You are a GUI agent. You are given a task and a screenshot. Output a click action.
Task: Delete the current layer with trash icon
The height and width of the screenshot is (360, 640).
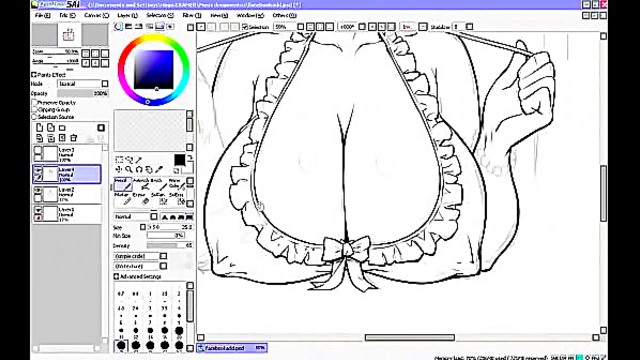(73, 138)
